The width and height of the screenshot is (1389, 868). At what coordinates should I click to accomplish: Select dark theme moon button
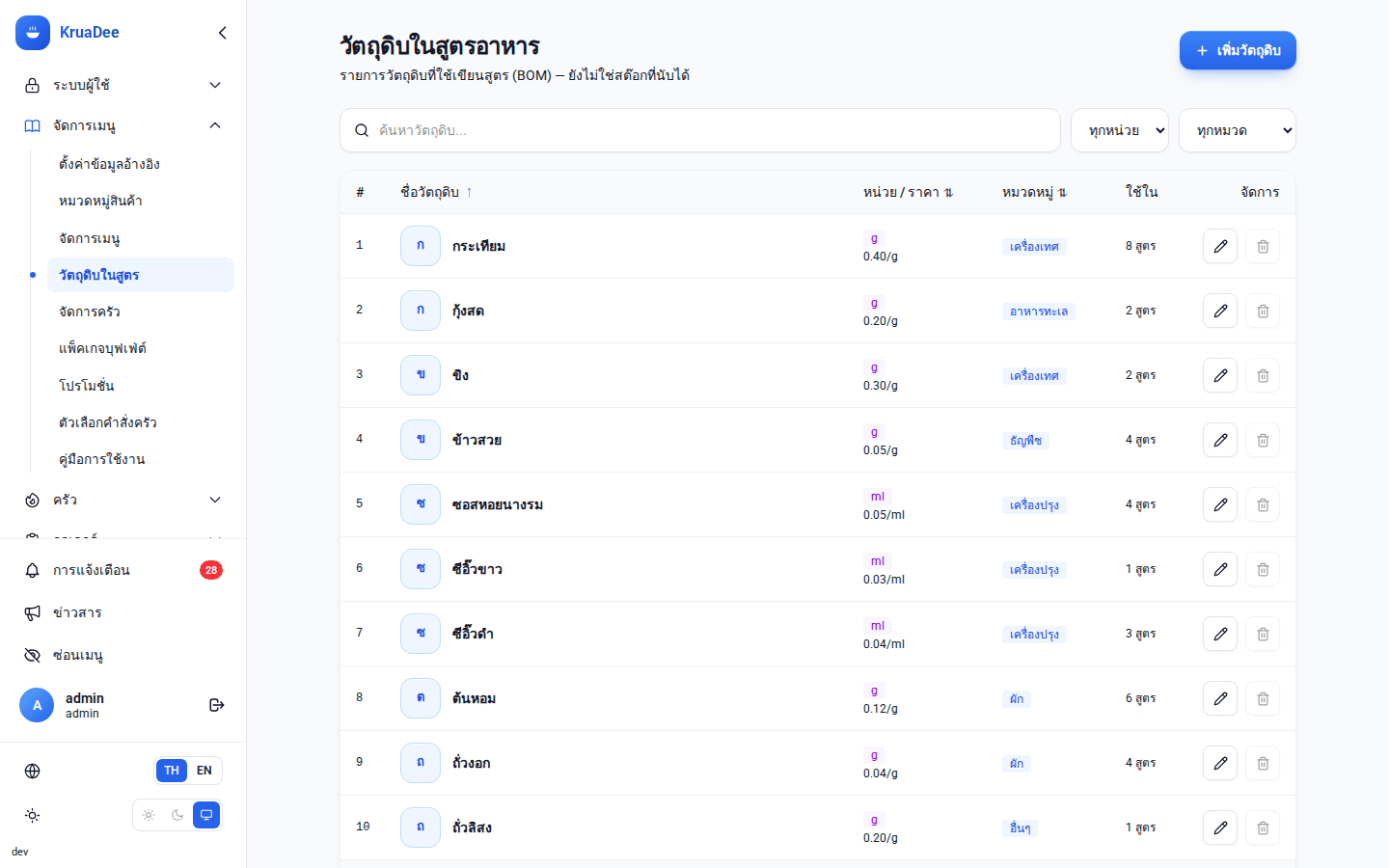tap(177, 815)
